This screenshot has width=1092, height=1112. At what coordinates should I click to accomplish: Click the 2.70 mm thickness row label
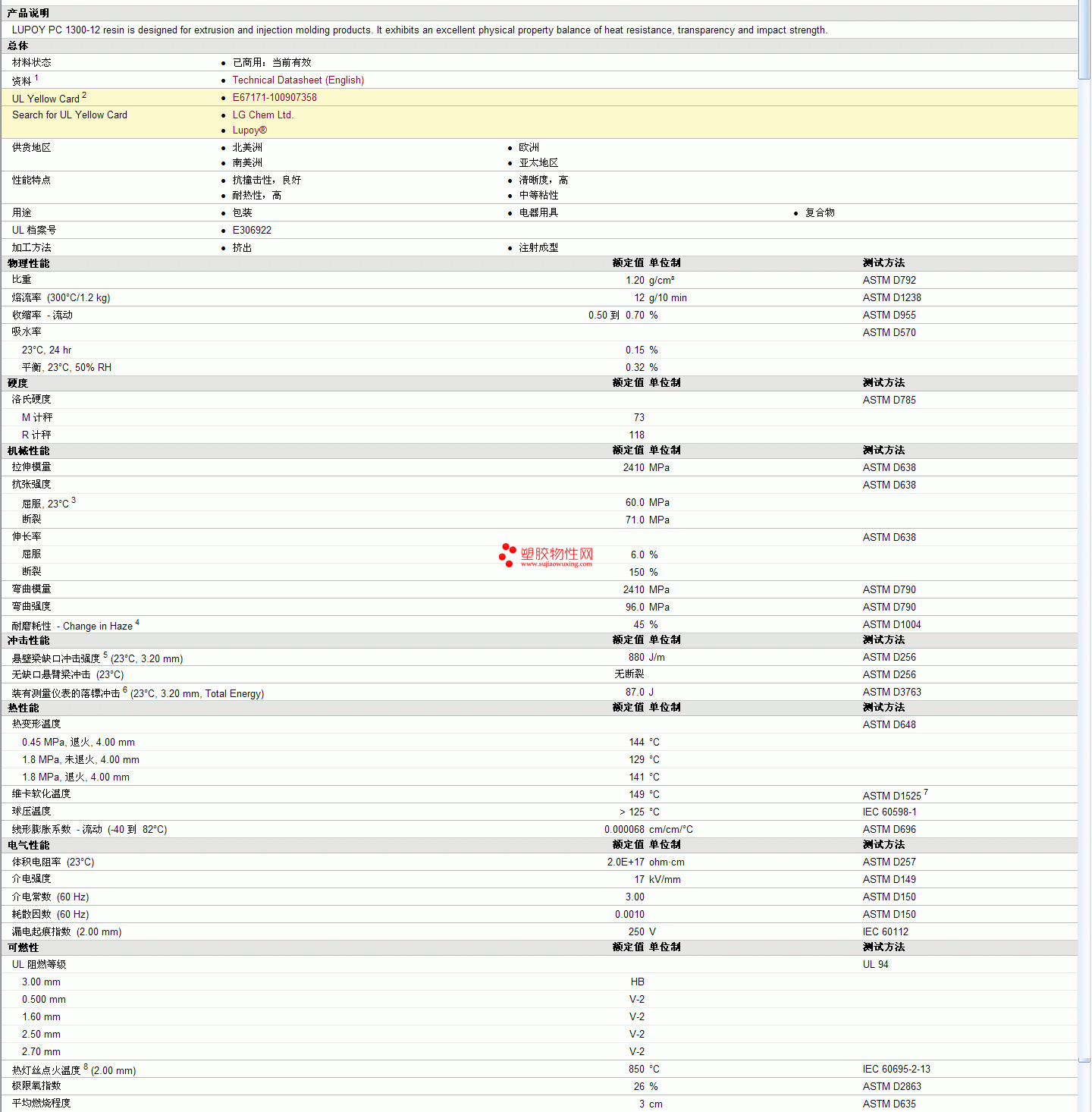41,1051
